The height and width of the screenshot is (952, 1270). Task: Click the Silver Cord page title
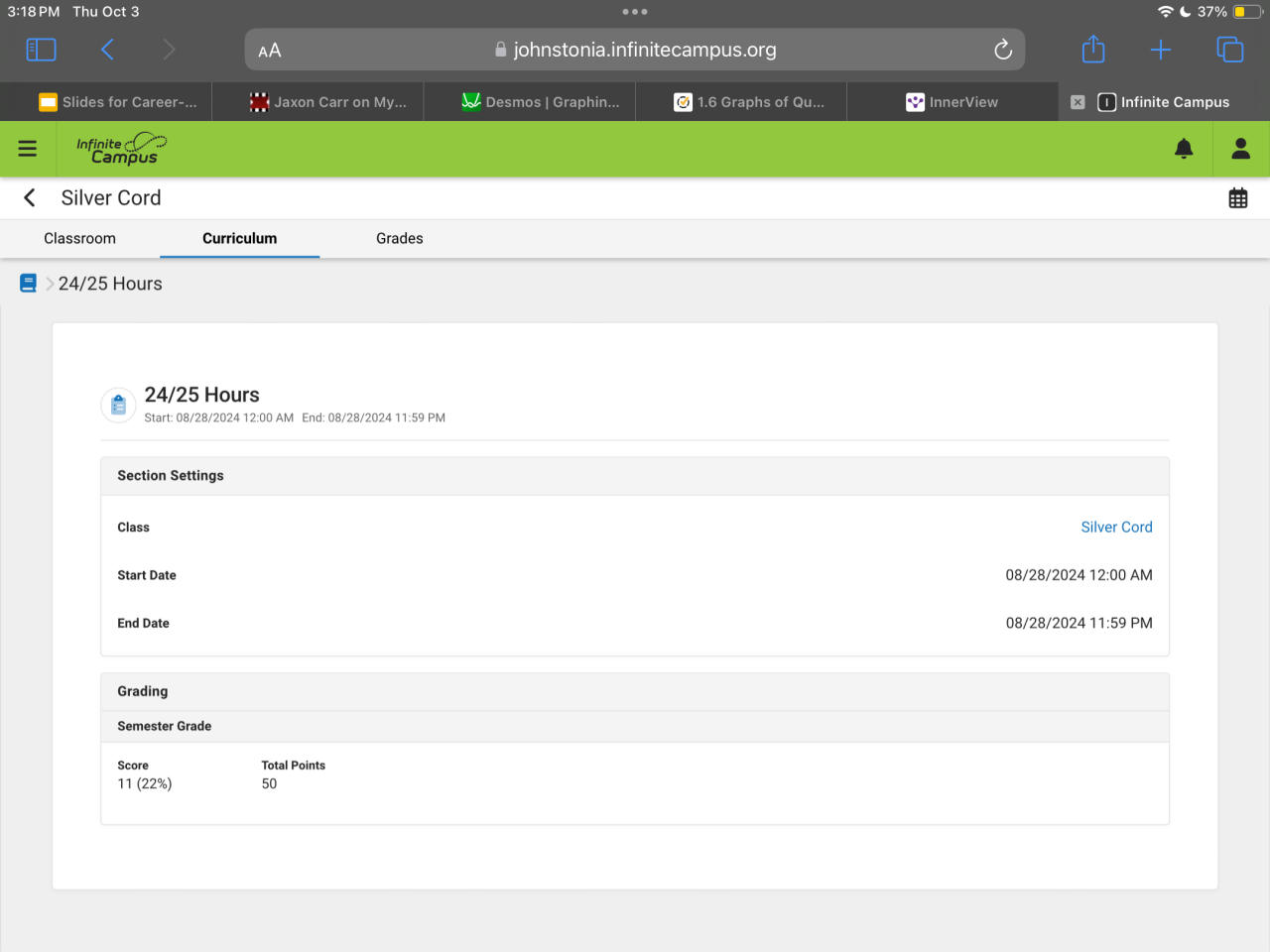[x=111, y=198]
